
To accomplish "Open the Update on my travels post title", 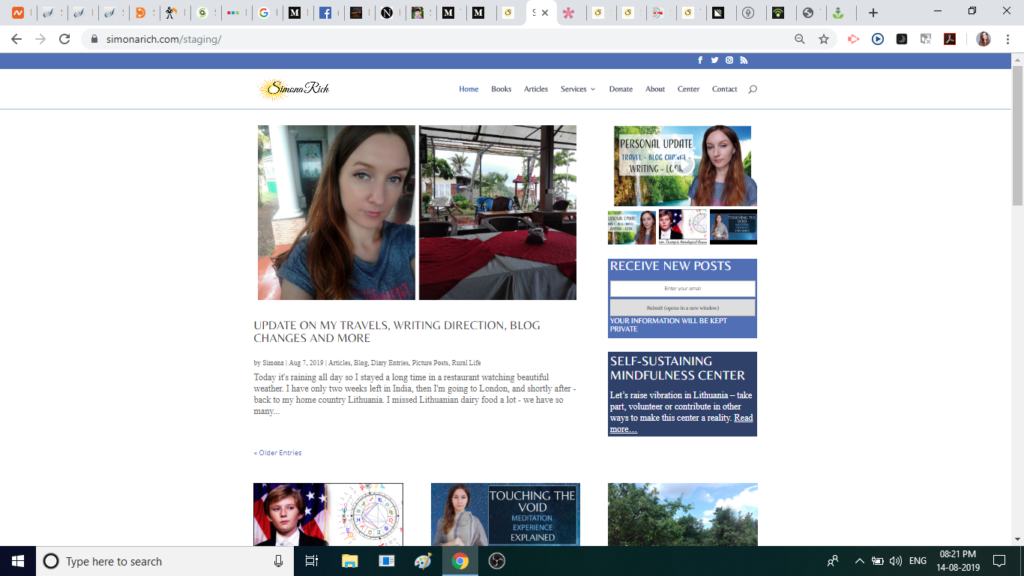I will [396, 331].
